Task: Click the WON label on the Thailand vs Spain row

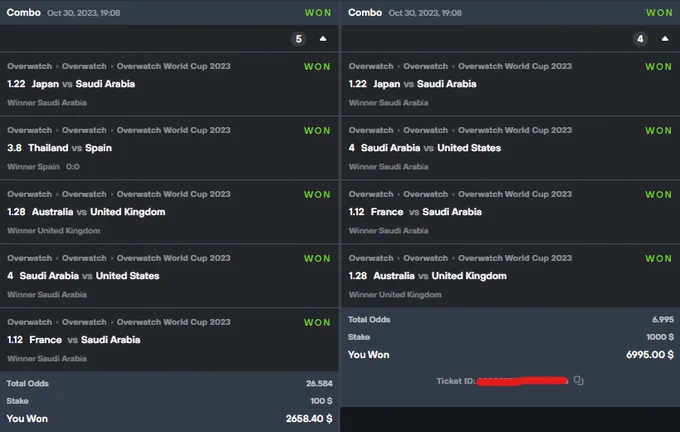Action: coord(317,131)
